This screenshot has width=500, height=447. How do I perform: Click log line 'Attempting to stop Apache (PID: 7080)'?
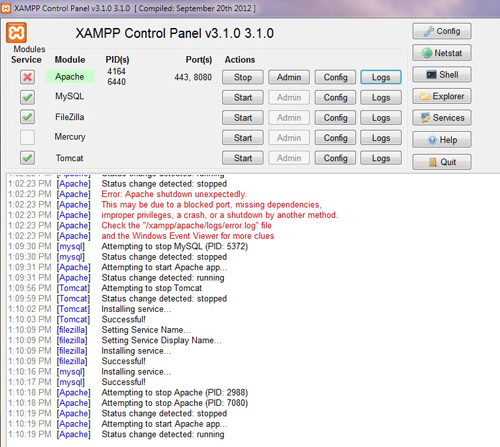point(175,403)
